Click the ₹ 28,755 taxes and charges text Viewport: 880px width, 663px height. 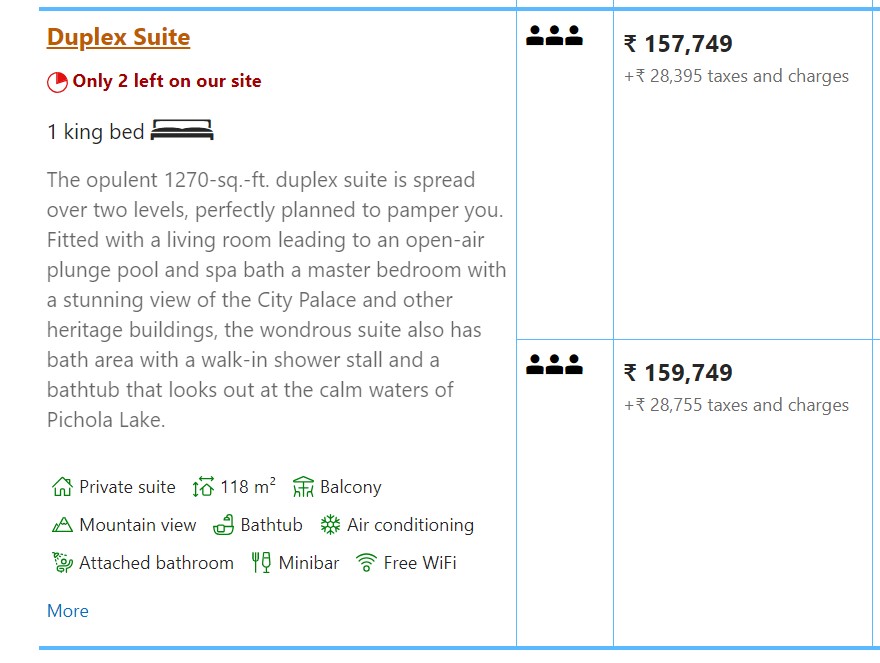point(736,405)
